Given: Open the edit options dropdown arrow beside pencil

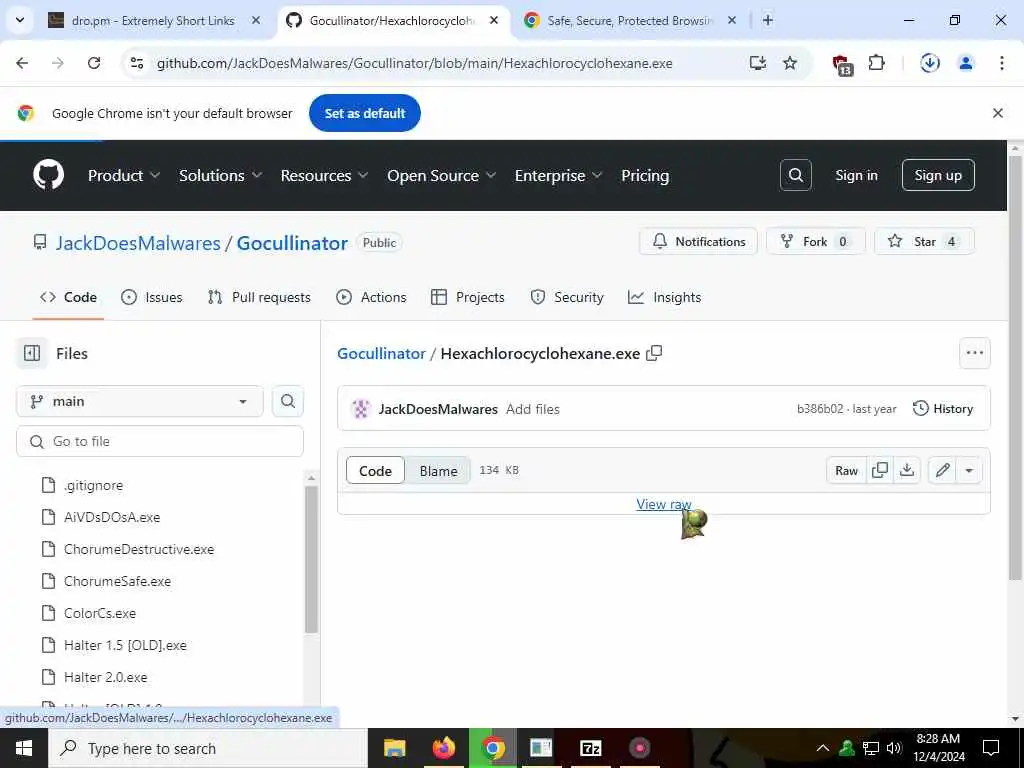Looking at the screenshot, I should pyautogui.click(x=969, y=470).
